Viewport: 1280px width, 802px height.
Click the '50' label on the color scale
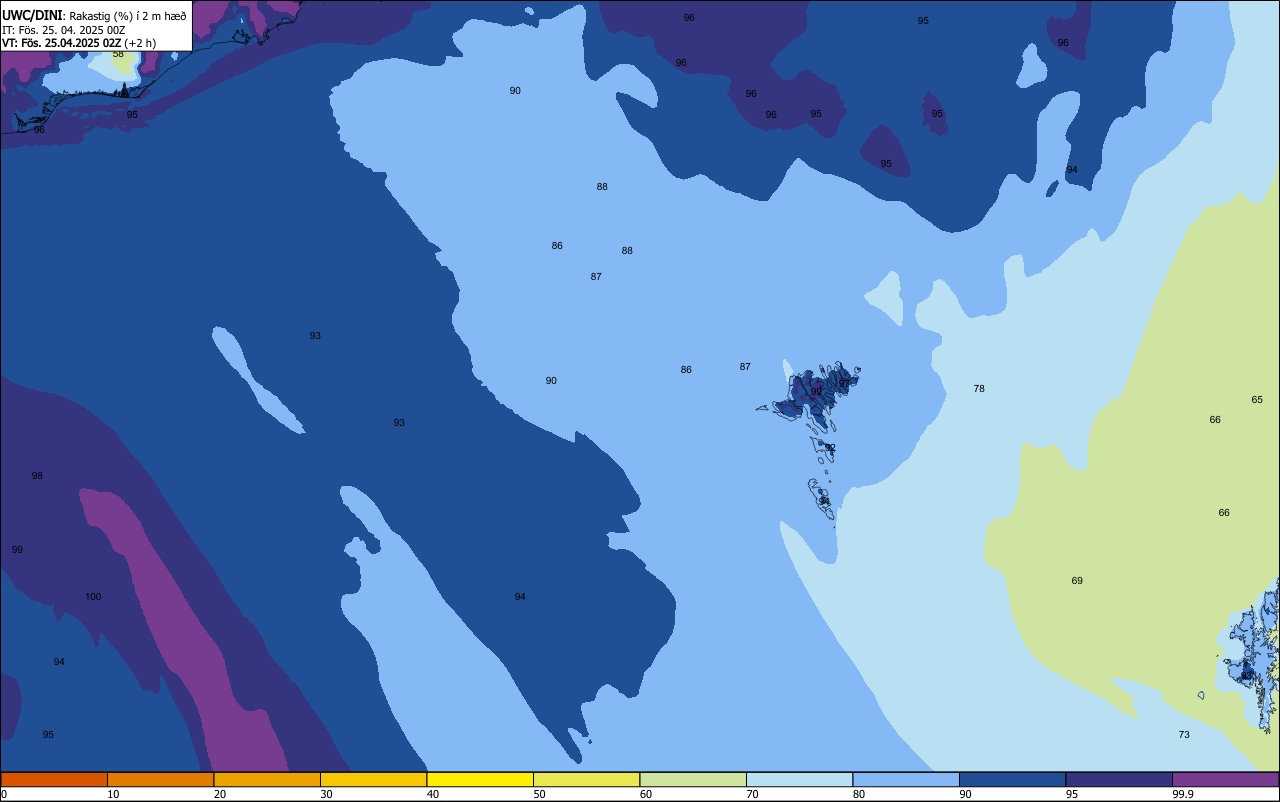(539, 794)
